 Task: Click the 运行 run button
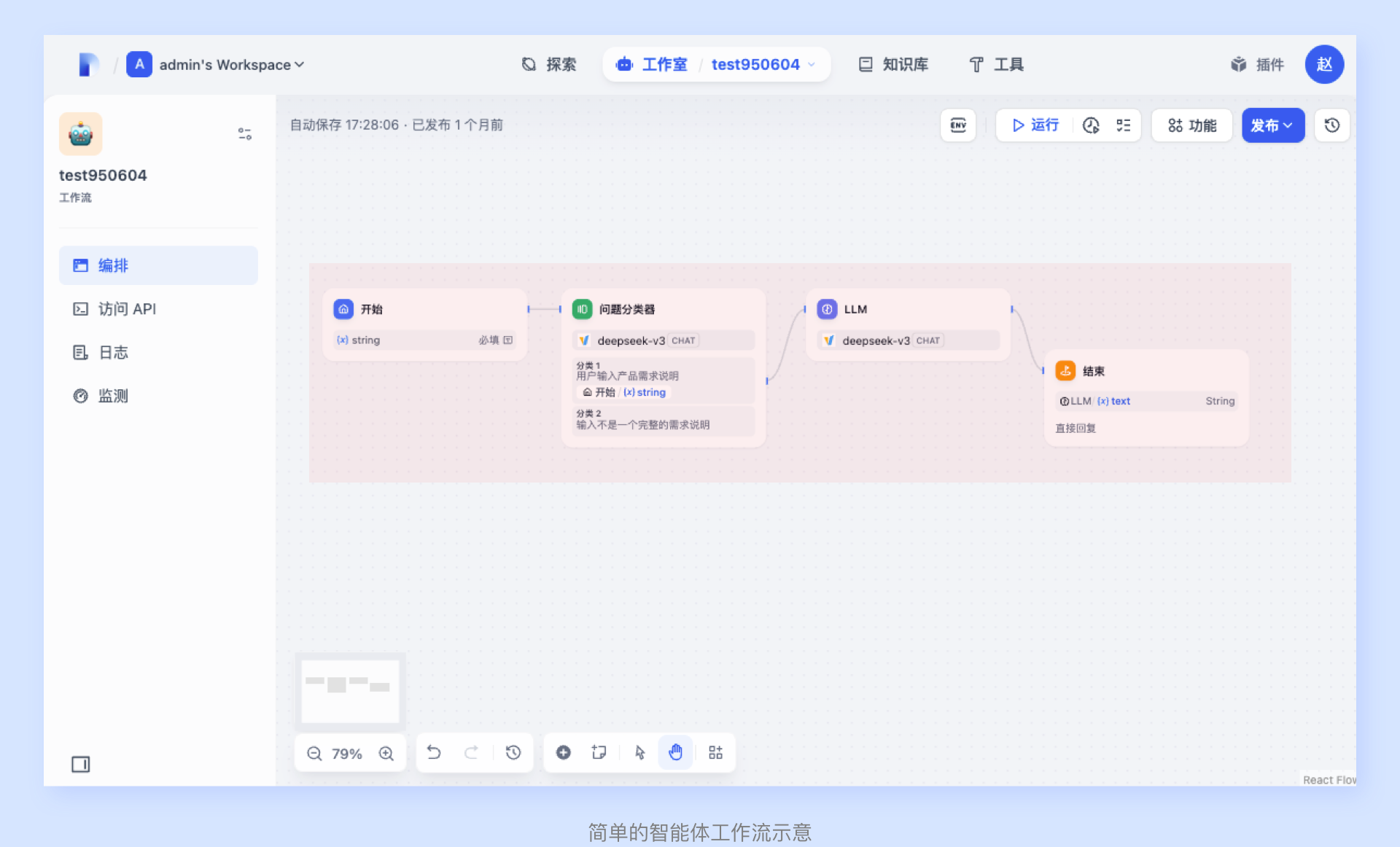pos(1035,125)
